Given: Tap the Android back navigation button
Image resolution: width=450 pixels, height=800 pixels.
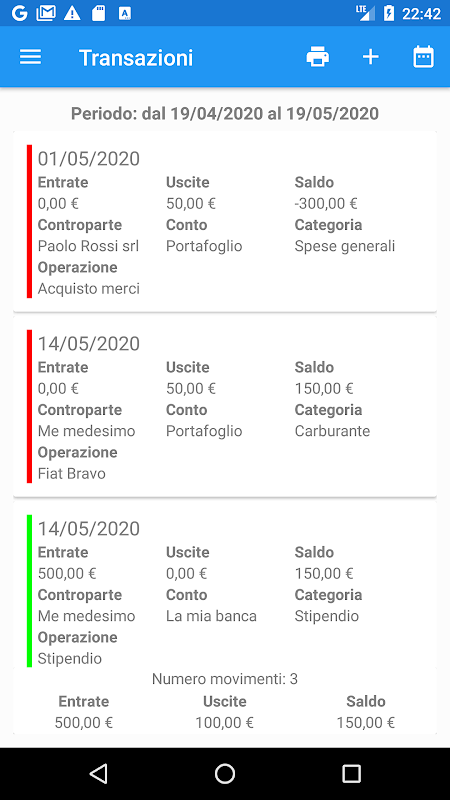Looking at the screenshot, I should point(98,773).
